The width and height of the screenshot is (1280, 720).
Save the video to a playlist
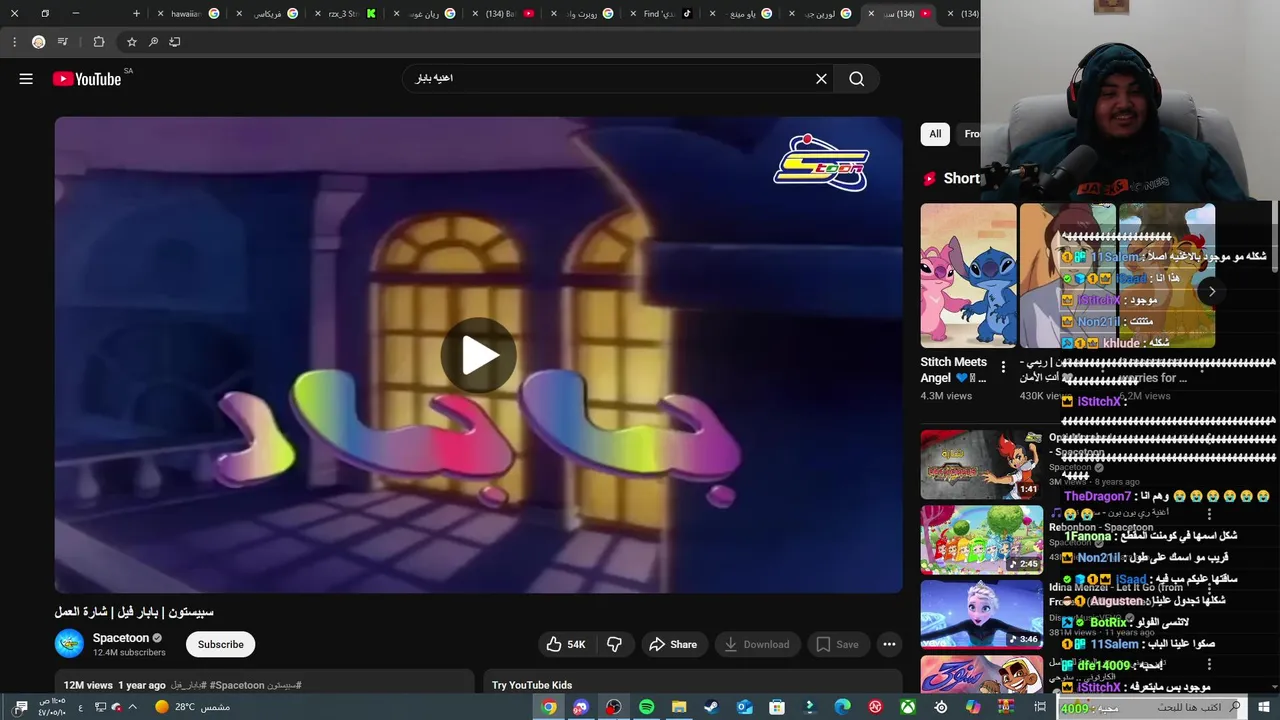837,645
